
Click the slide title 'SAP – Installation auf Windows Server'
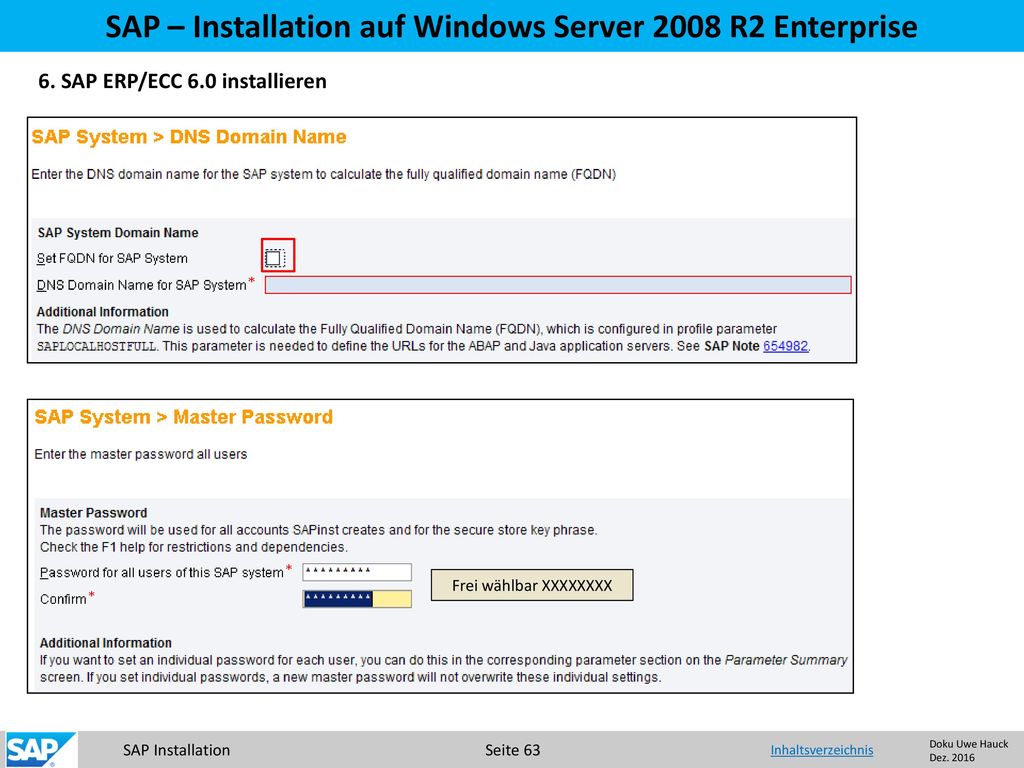point(511,26)
